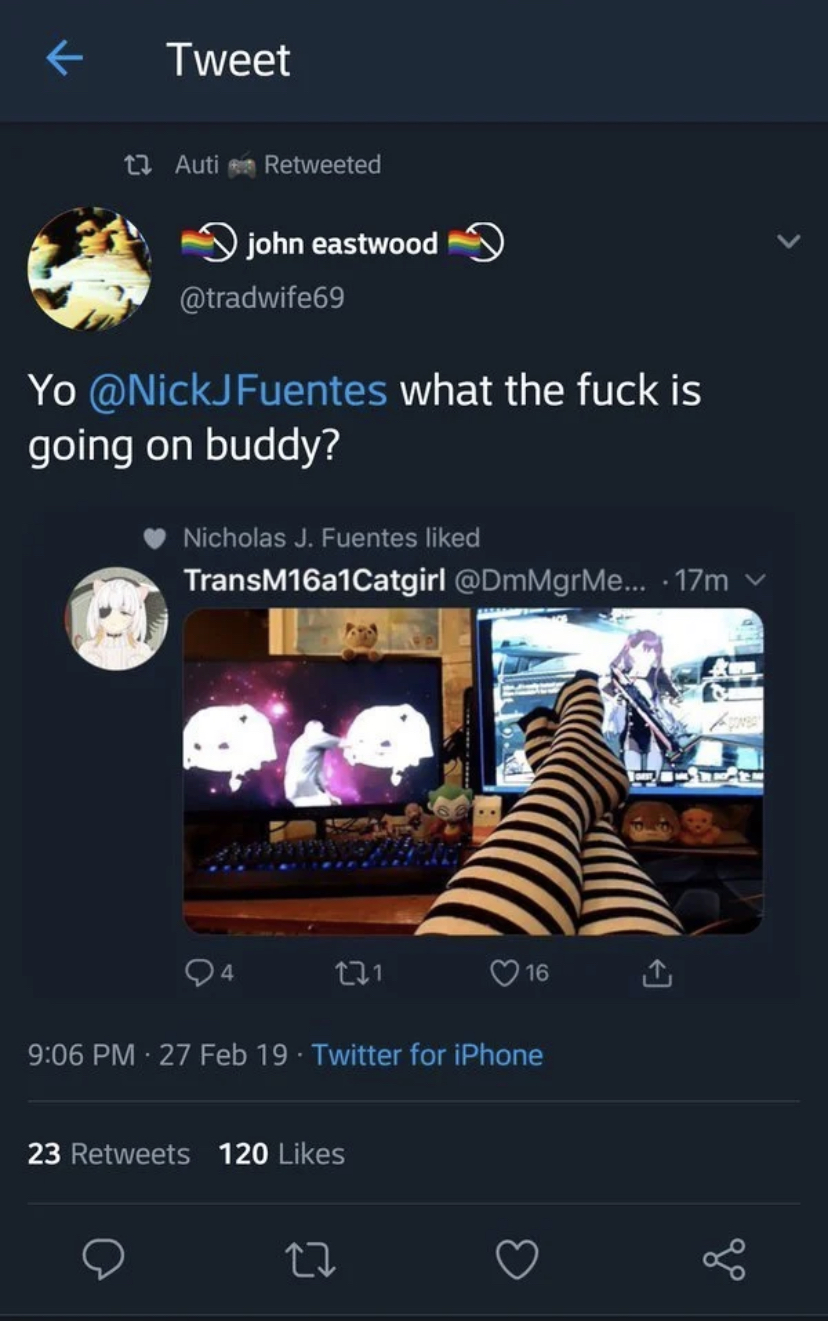The width and height of the screenshot is (828, 1321).
Task: Open the quoted tweet's striped socks photo
Action: (x=473, y=771)
